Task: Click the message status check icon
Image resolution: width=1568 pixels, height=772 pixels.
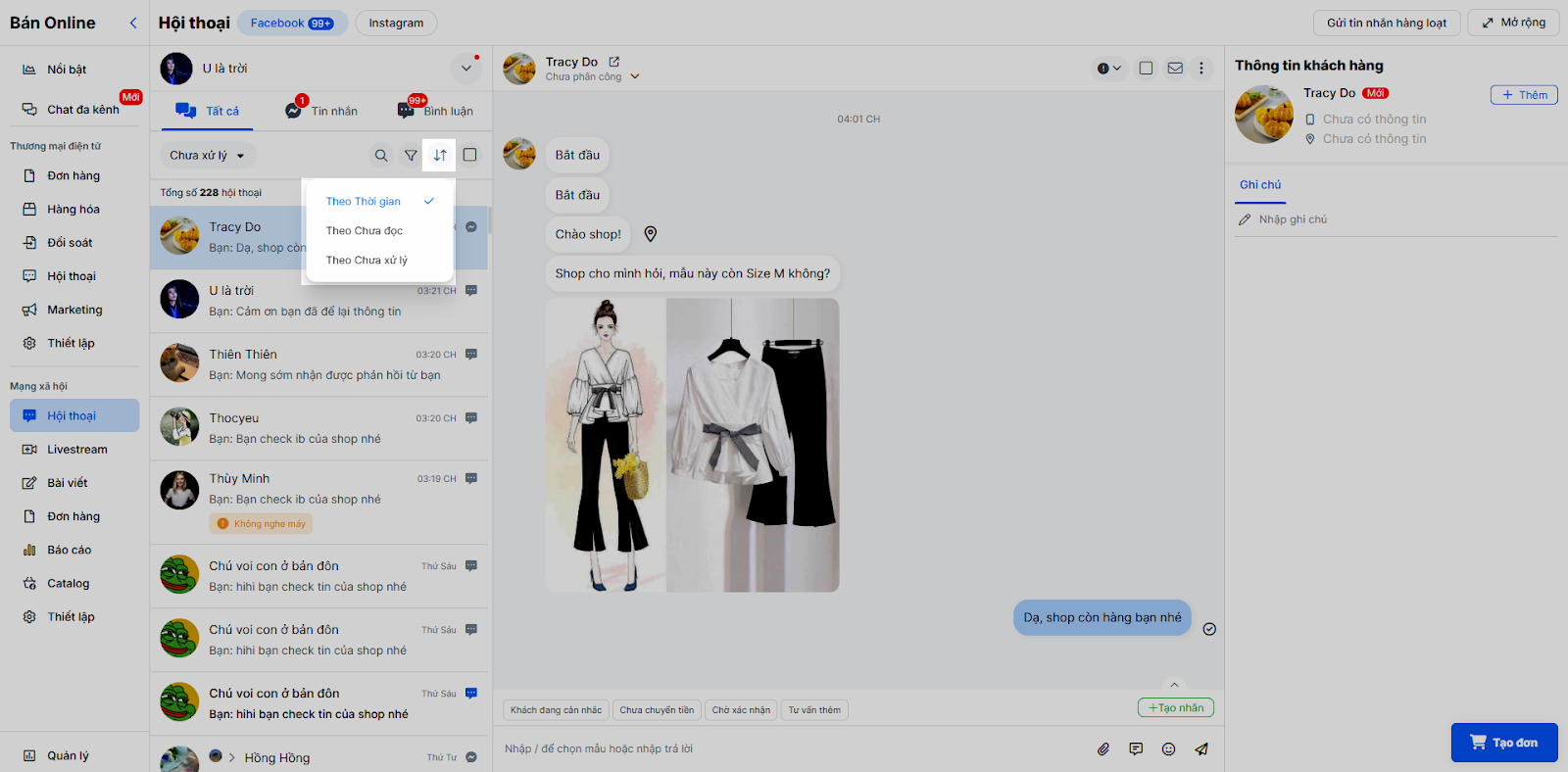Action: (1209, 629)
